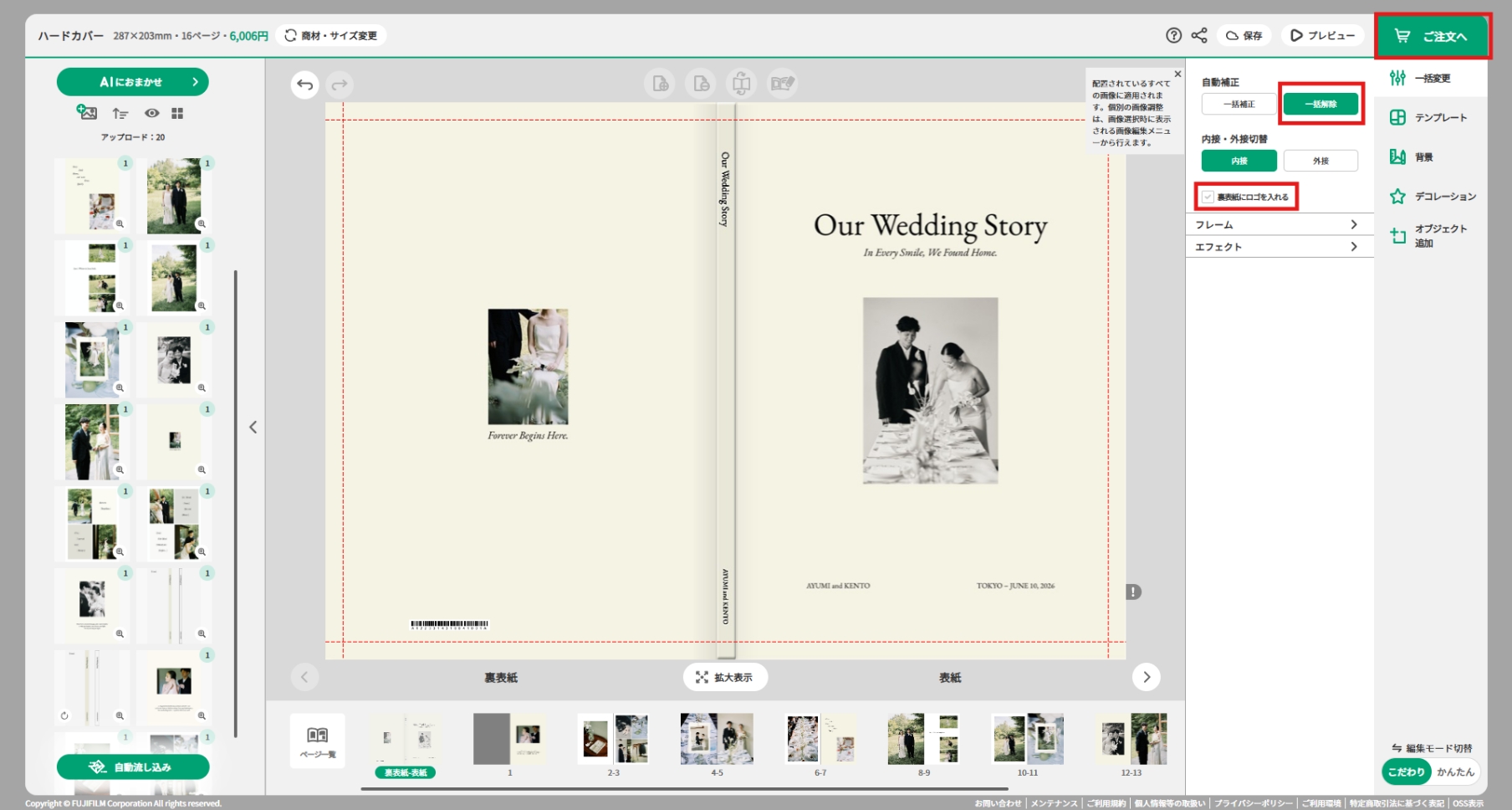
Task: Check the 裏表紙にロゴを入れる checkbox
Action: [x=1208, y=197]
